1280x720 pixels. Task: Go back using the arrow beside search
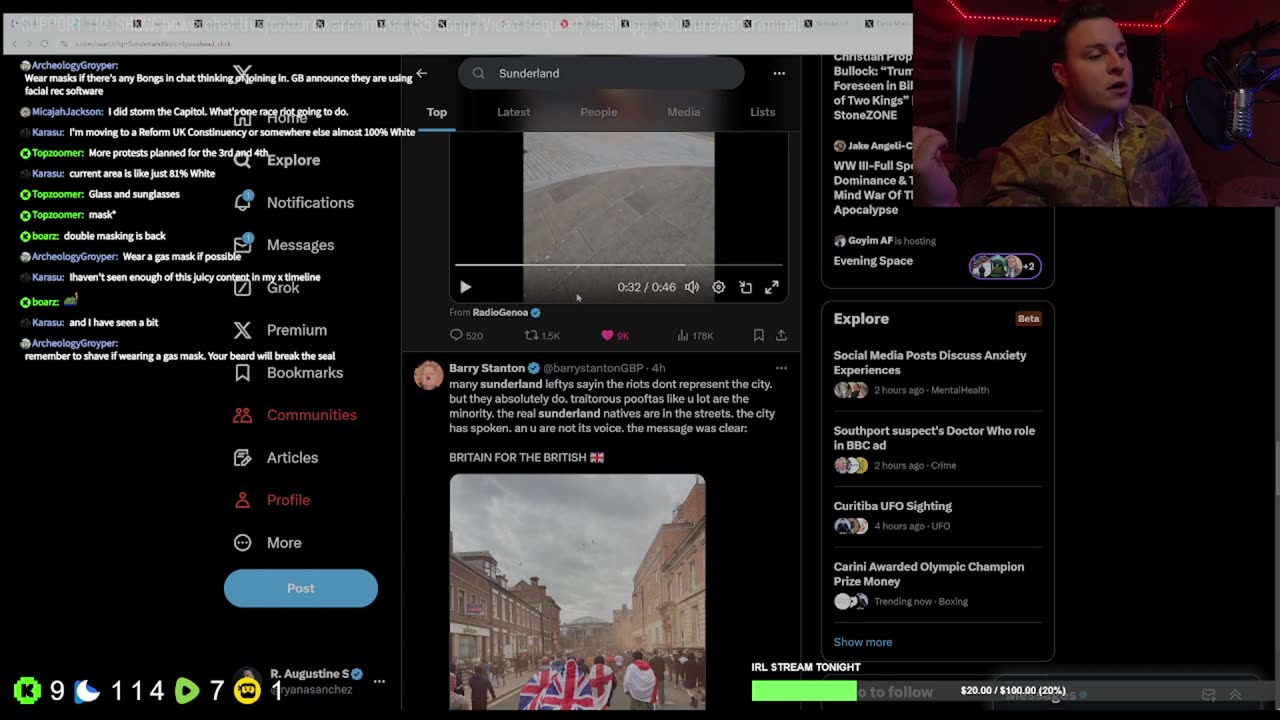[x=422, y=73]
